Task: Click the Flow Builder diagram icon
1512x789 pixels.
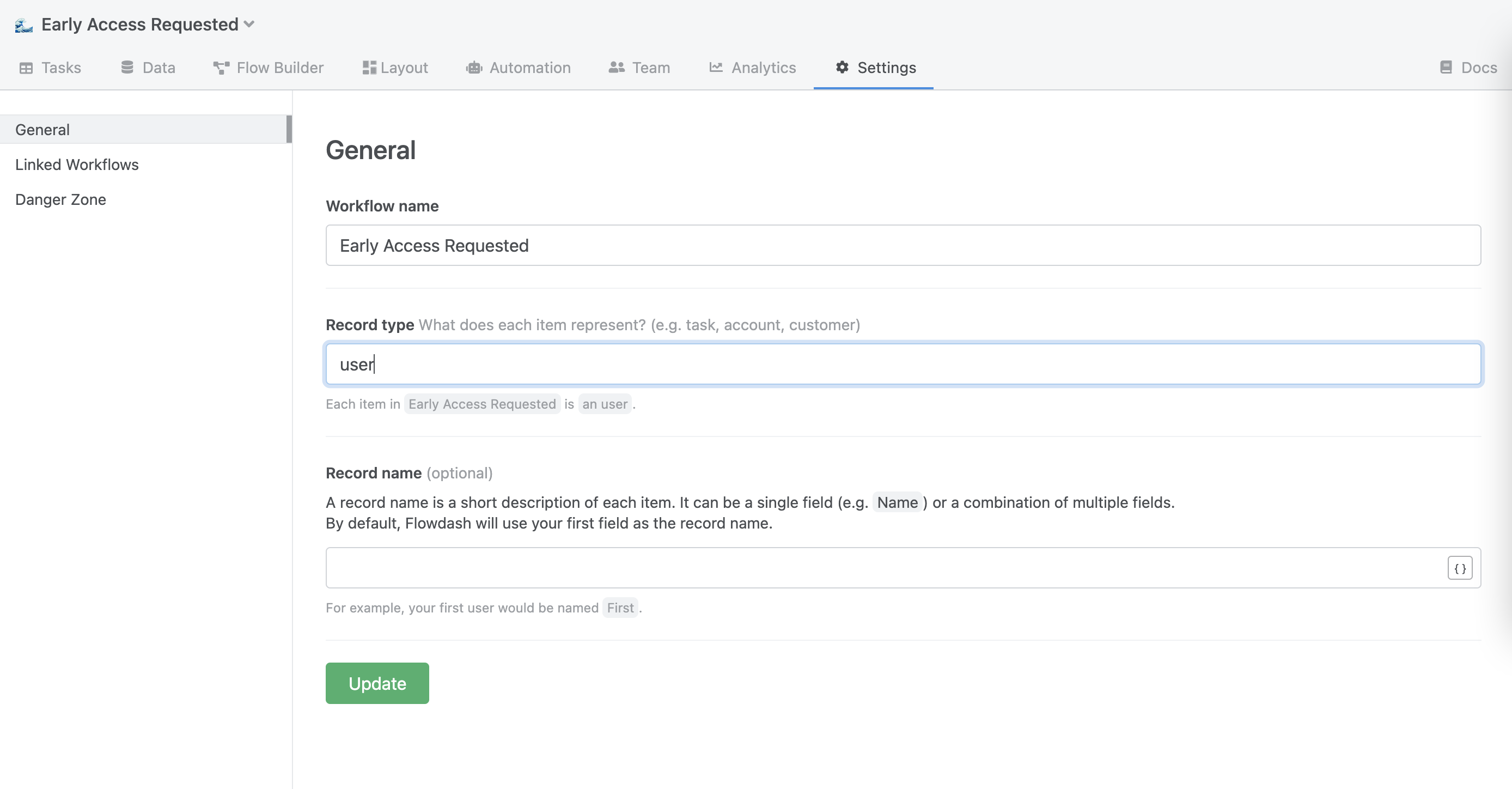Action: pyautogui.click(x=221, y=68)
